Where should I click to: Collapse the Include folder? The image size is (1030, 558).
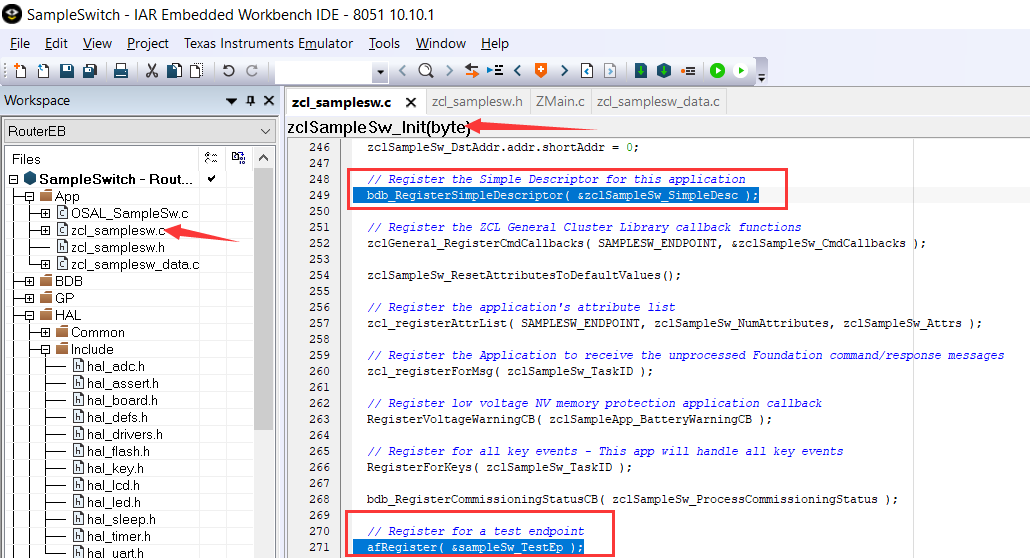coord(45,350)
